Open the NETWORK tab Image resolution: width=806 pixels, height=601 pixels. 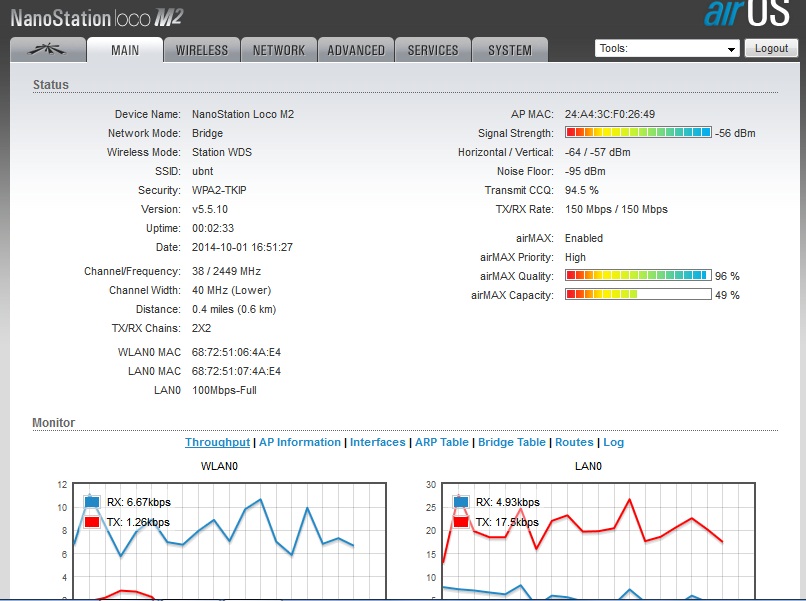279,50
